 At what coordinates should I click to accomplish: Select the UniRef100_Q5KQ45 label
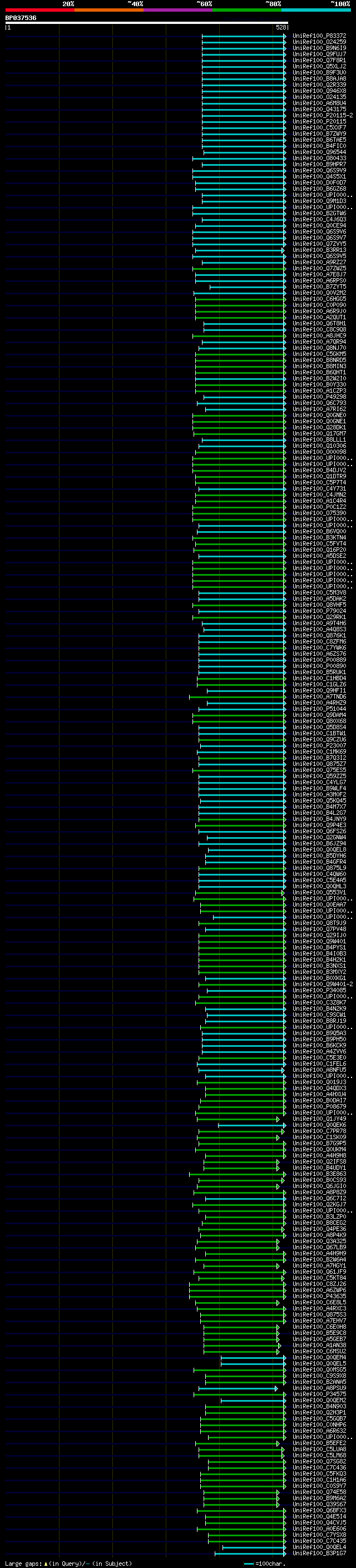point(319,800)
